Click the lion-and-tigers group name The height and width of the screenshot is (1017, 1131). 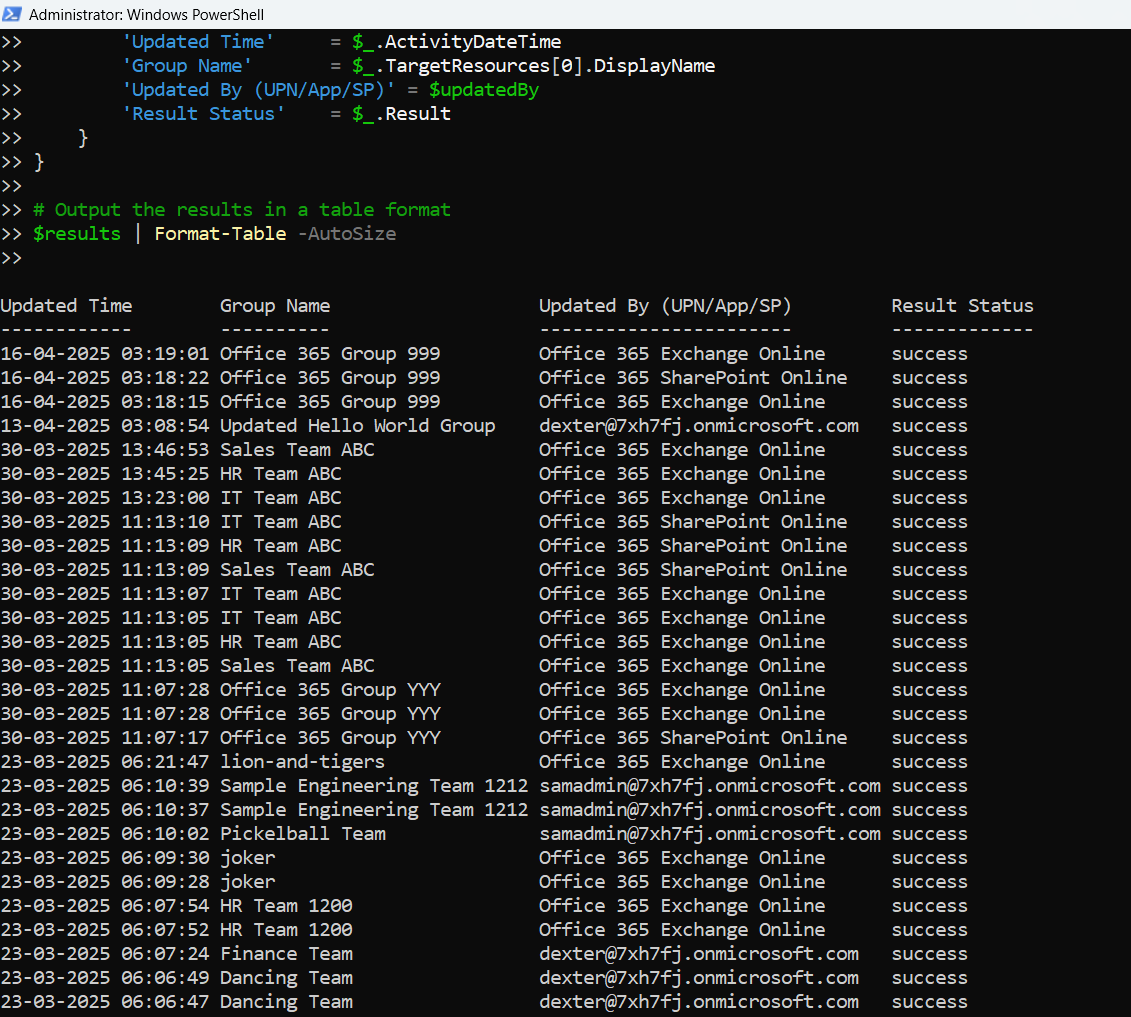coord(302,762)
